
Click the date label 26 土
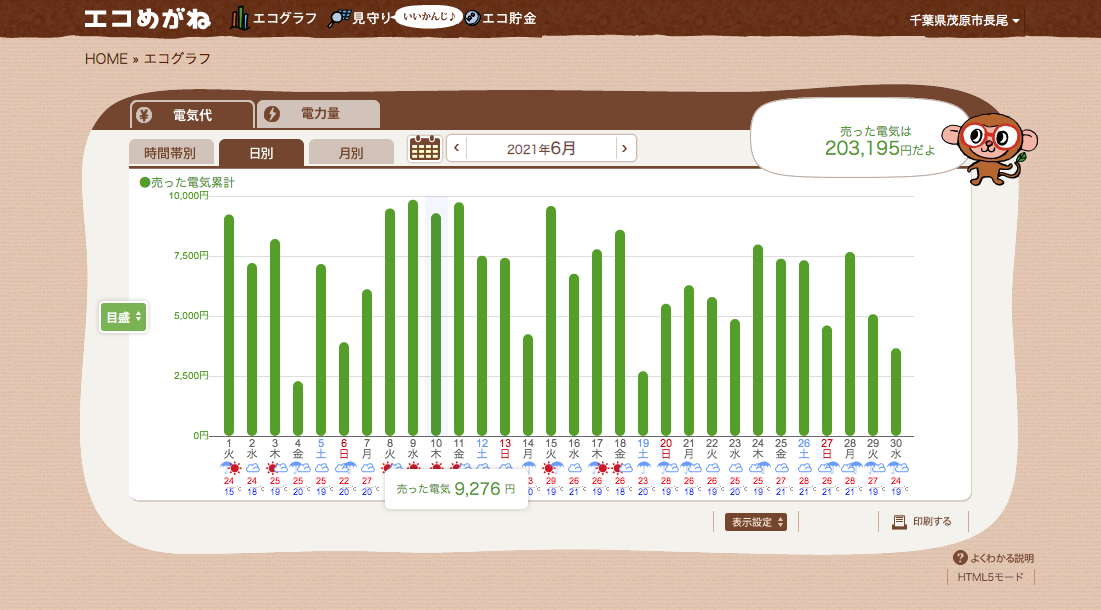(x=804, y=449)
